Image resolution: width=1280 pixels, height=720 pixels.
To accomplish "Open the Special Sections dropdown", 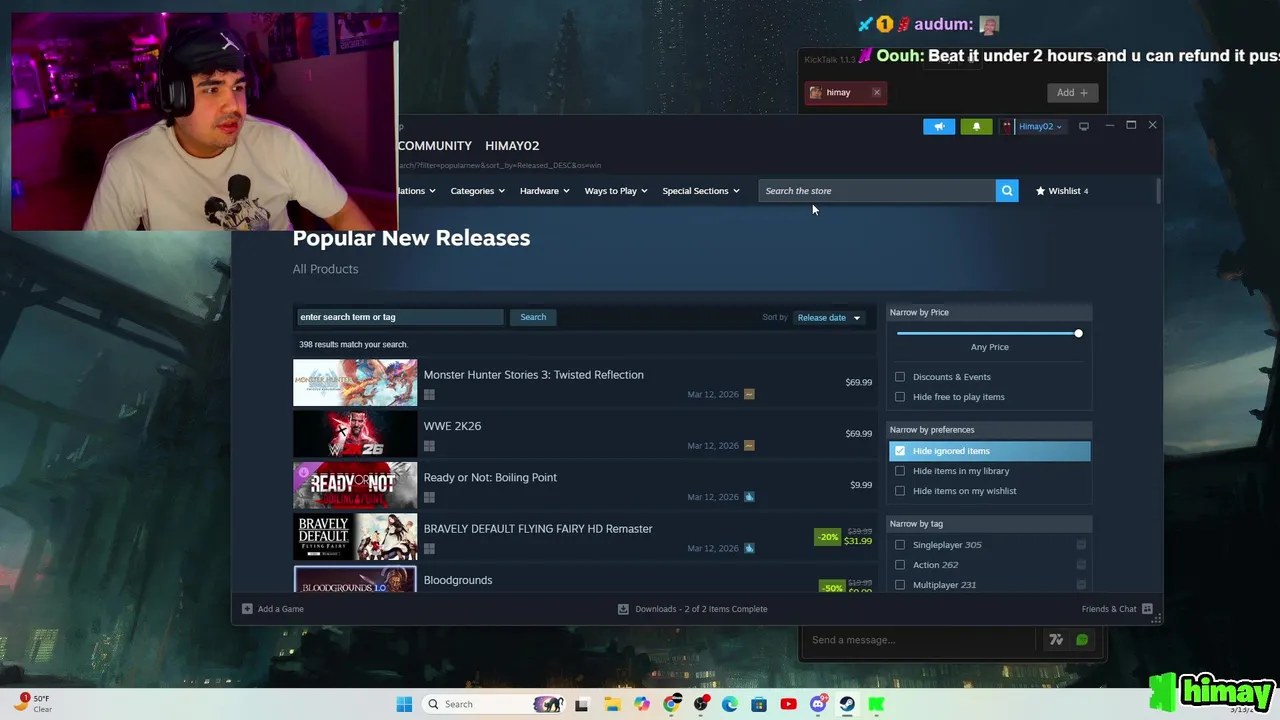I will (x=701, y=191).
